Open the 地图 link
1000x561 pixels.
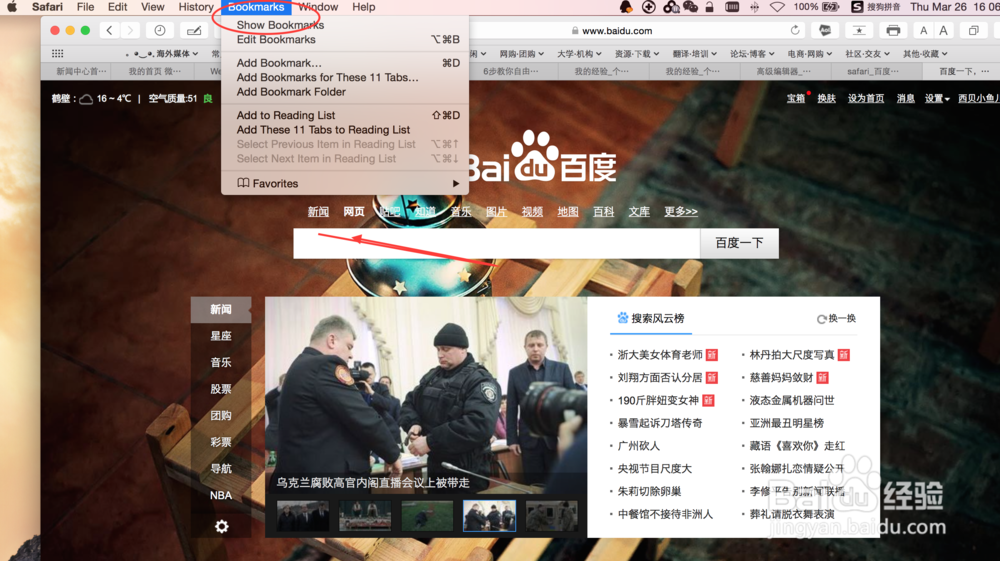(568, 212)
